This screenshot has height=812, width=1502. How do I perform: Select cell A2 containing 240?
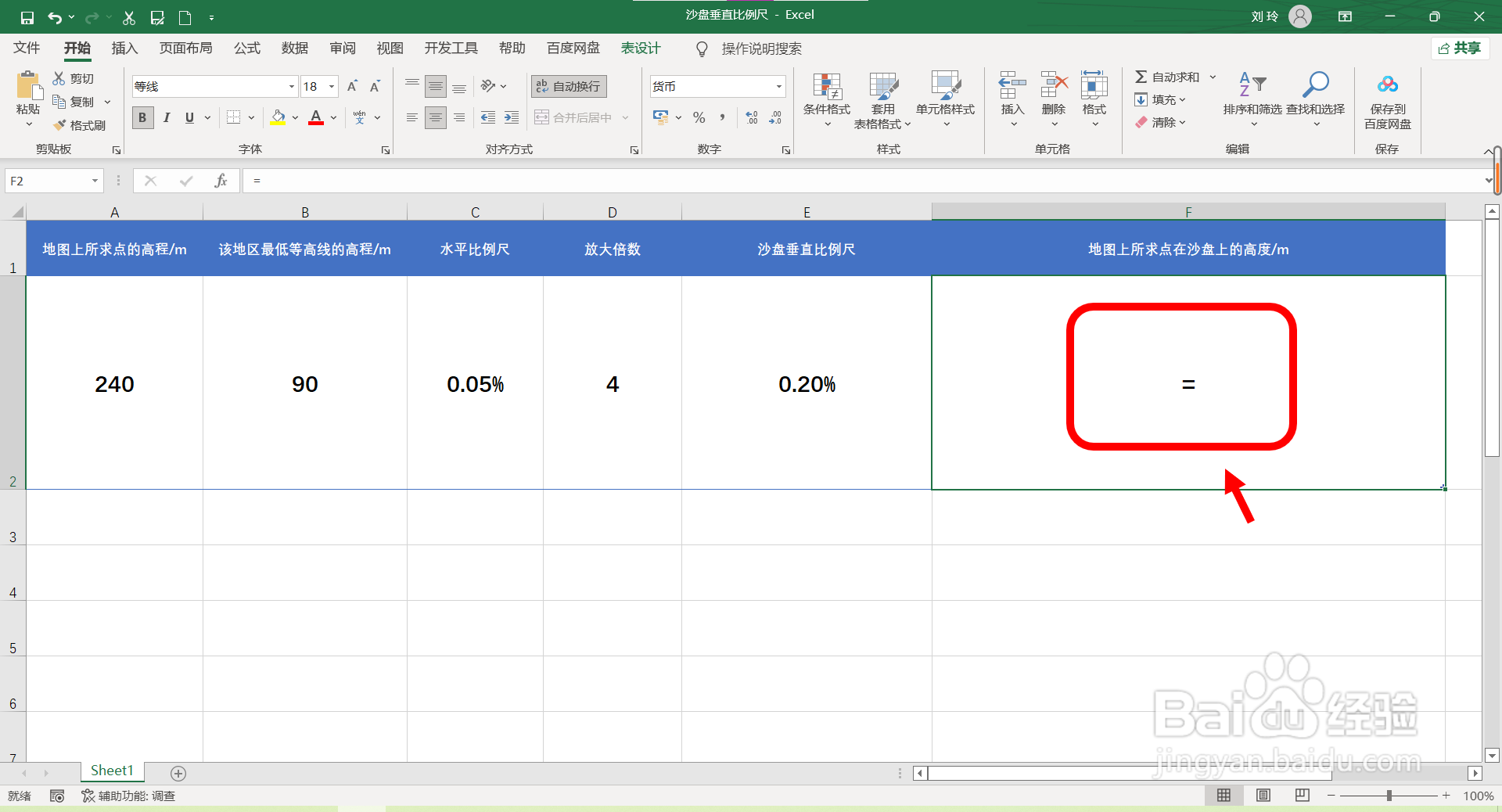(x=114, y=383)
